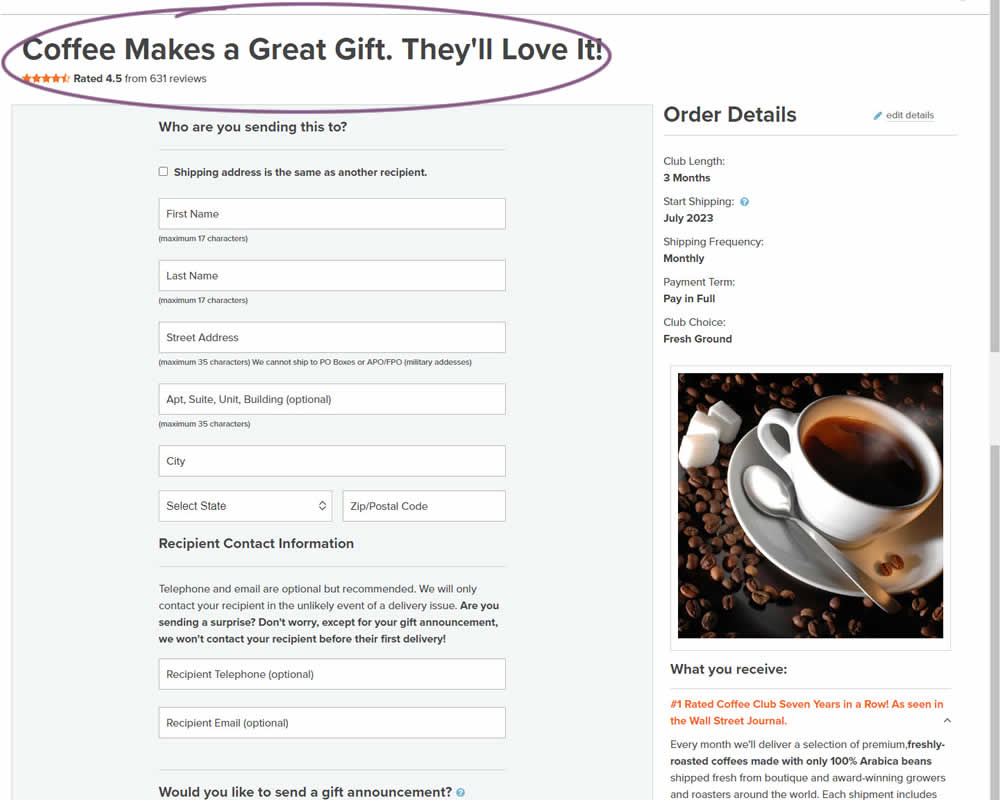Image resolution: width=1000 pixels, height=800 pixels.
Task: Click the gift announcement help question icon
Action: pyautogui.click(x=460, y=792)
